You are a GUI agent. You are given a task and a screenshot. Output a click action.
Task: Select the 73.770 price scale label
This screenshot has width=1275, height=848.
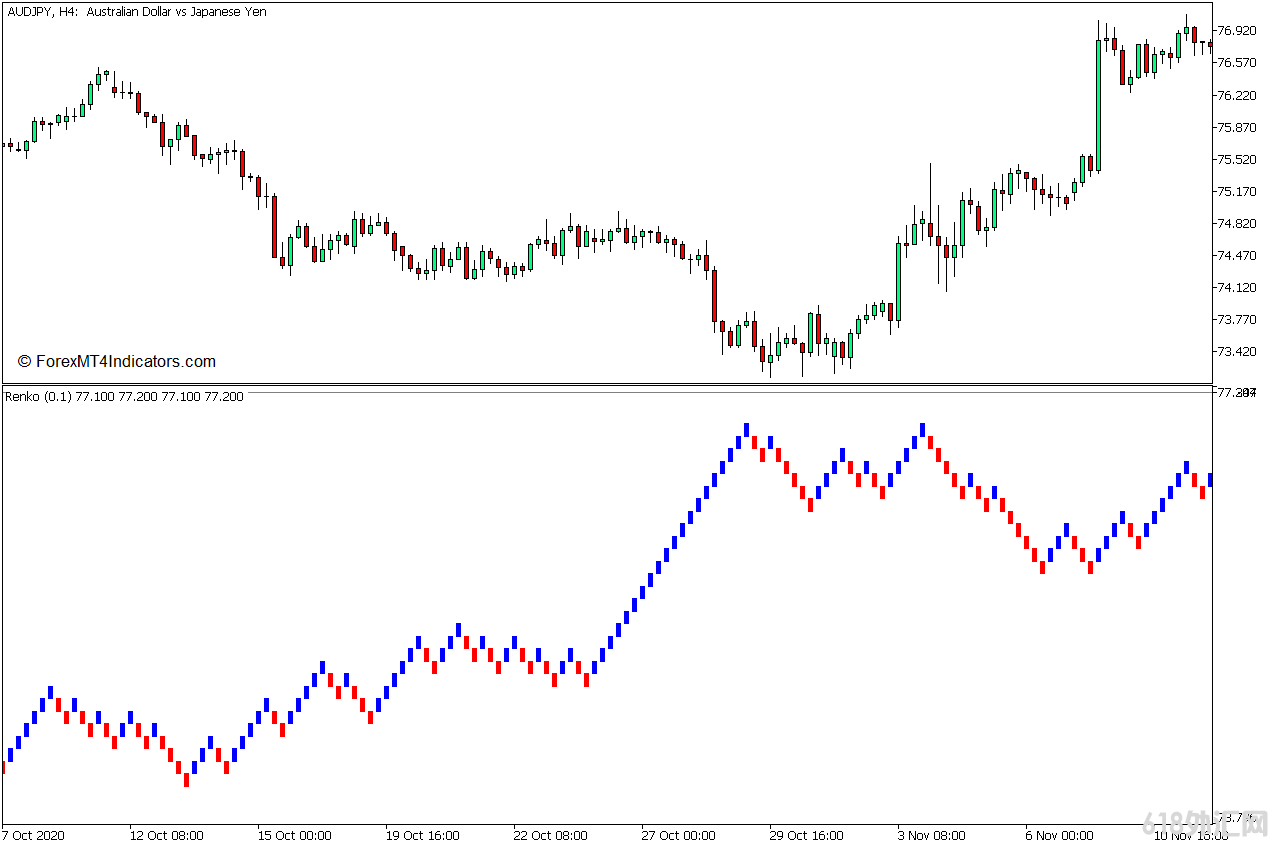pos(1237,319)
